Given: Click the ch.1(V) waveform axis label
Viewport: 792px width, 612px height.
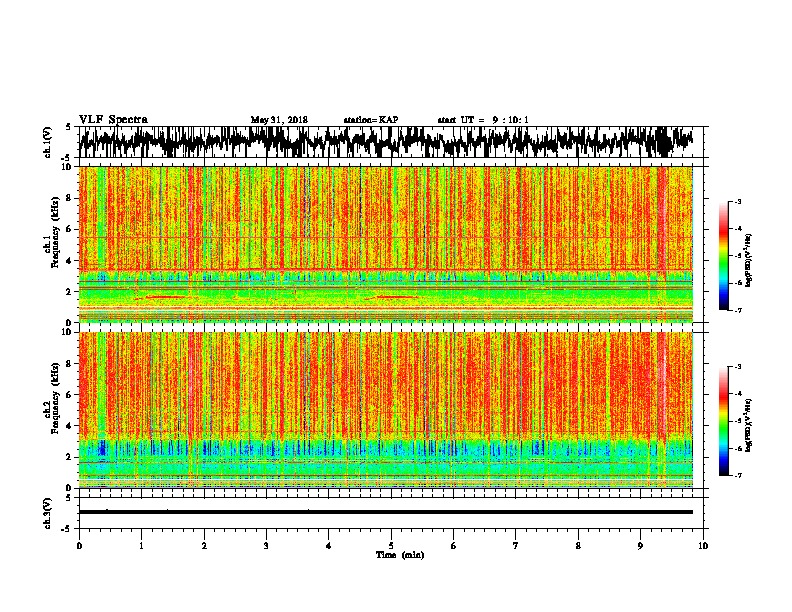Looking at the screenshot, I should pyautogui.click(x=48, y=142).
